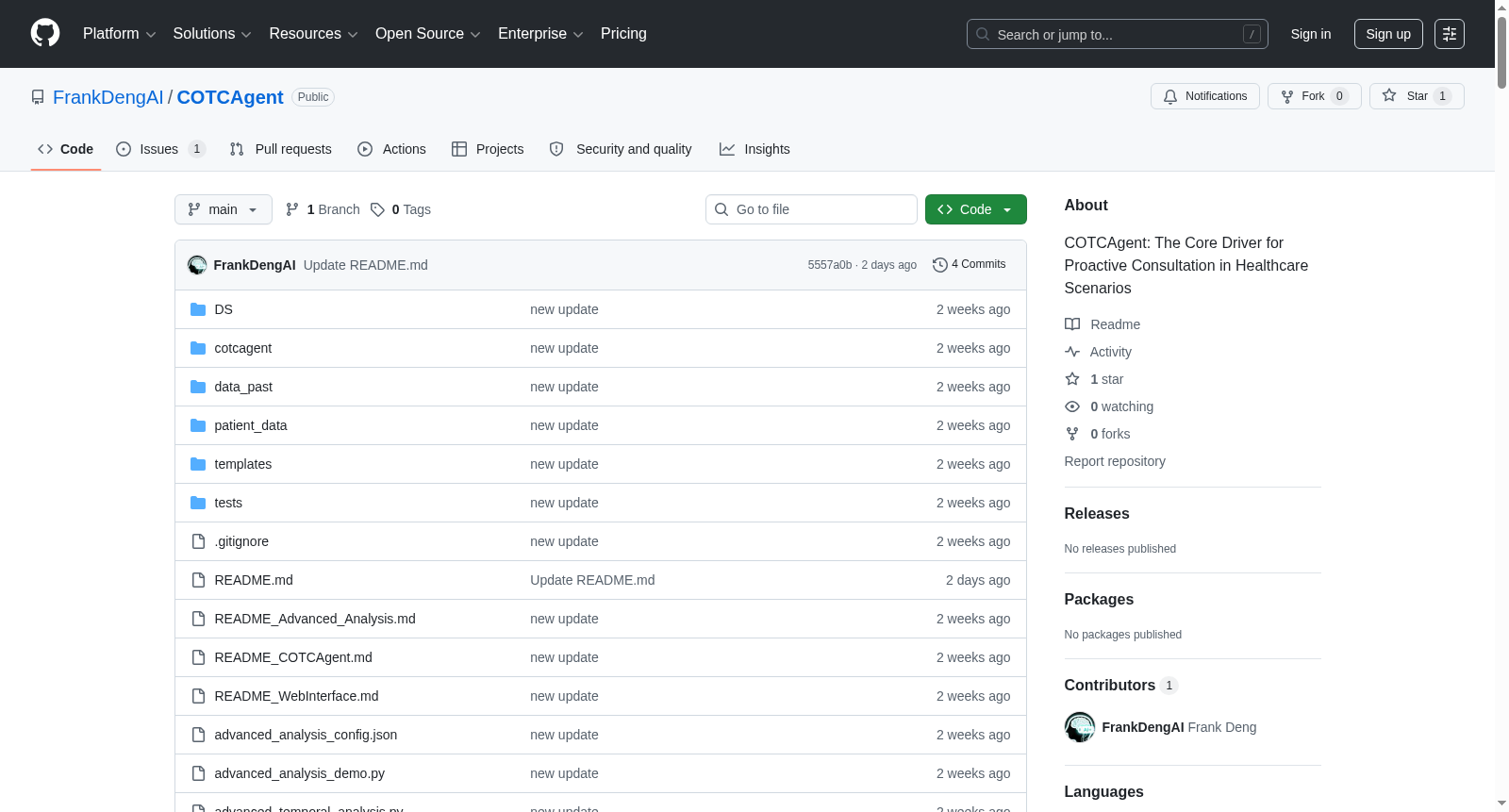Click the Sign in link
Viewport: 1509px width, 812px height.
tap(1311, 34)
